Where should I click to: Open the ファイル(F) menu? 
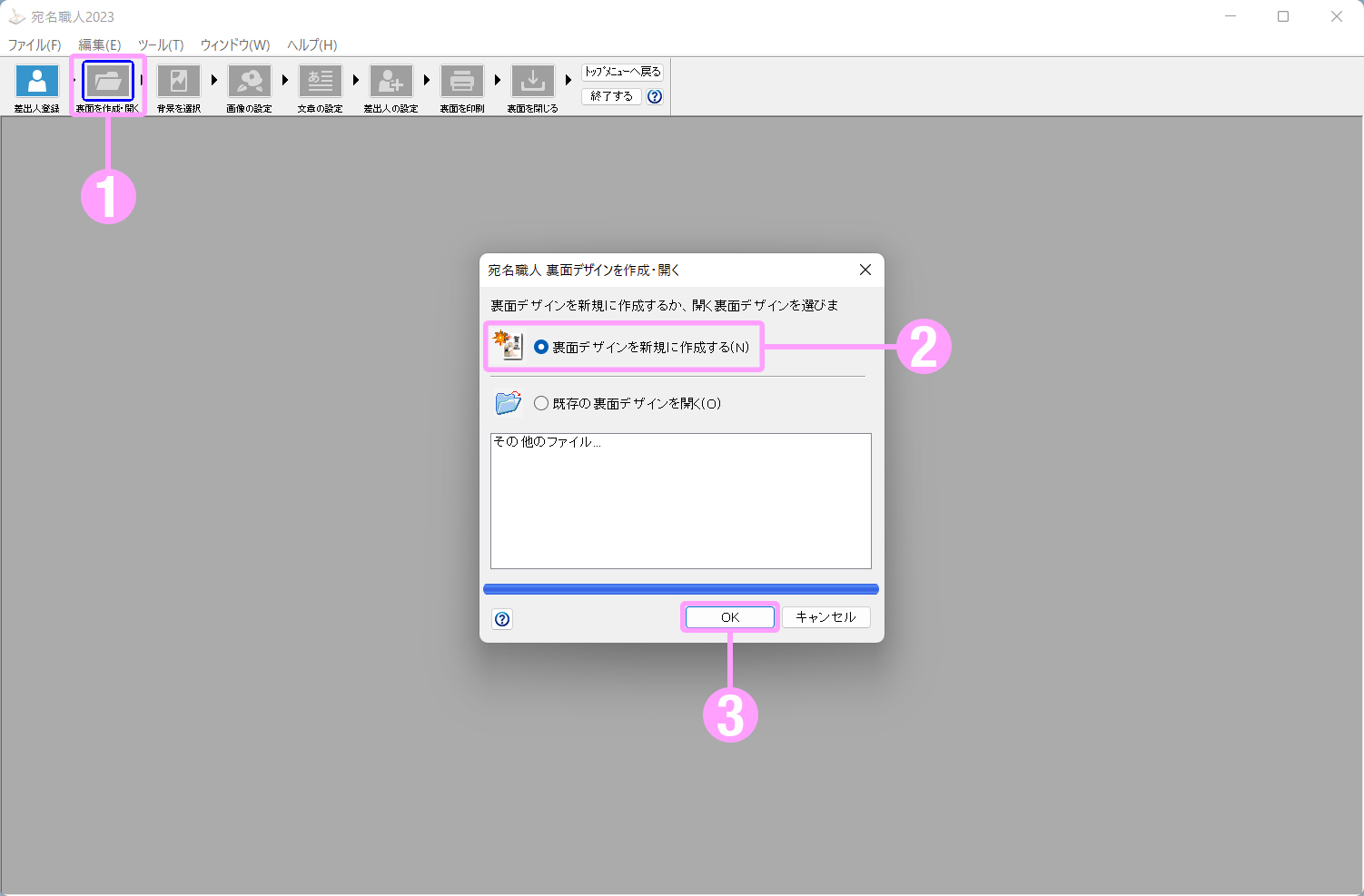[x=35, y=44]
